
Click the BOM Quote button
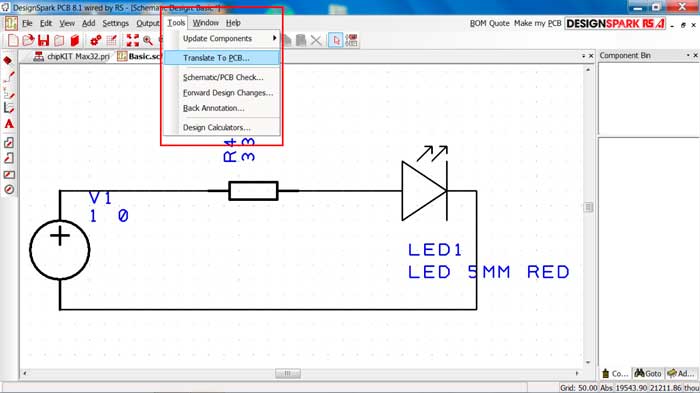click(x=489, y=23)
